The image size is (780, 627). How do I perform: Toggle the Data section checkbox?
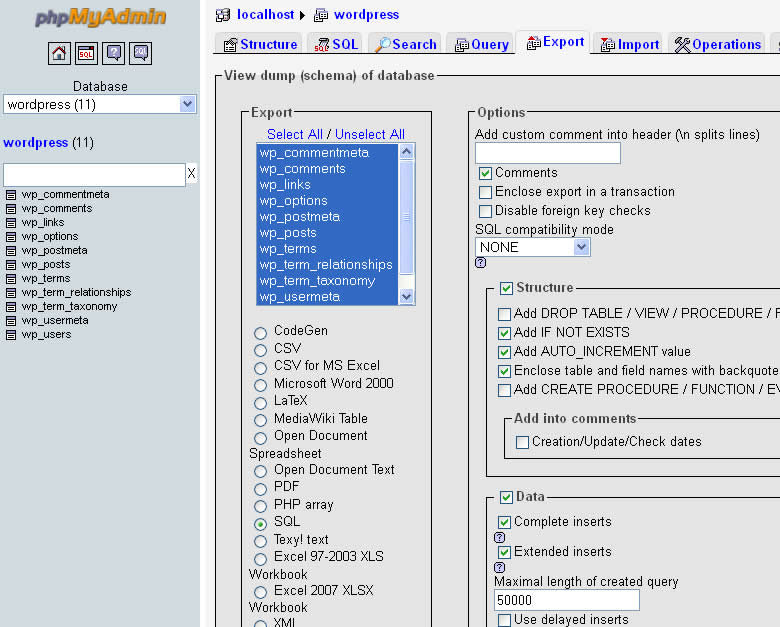506,497
